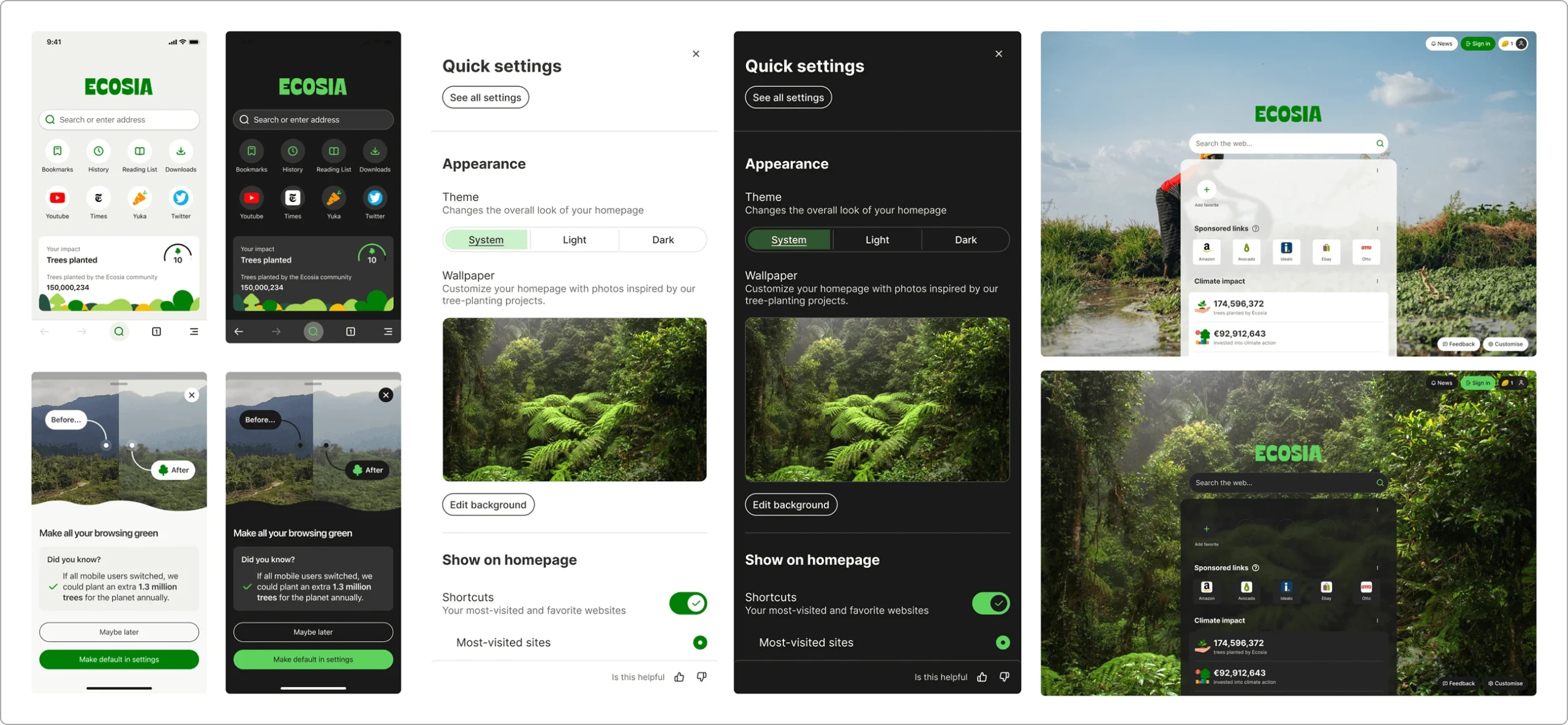Click thumbs up in dark Quick settings
This screenshot has width=1568, height=725.
[982, 677]
